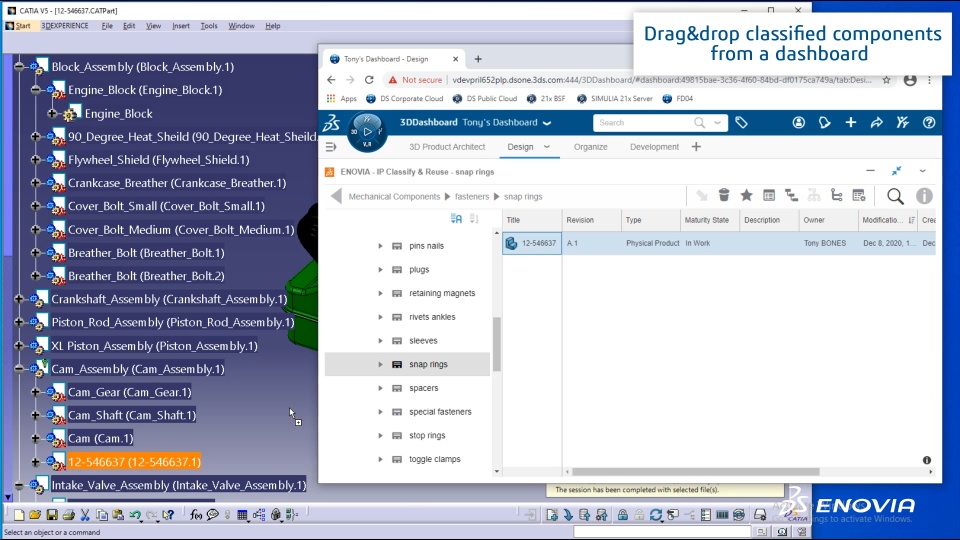960x540 pixels.
Task: Click the star favorite icon in ENOVIA toolbar
Action: pyautogui.click(x=746, y=195)
